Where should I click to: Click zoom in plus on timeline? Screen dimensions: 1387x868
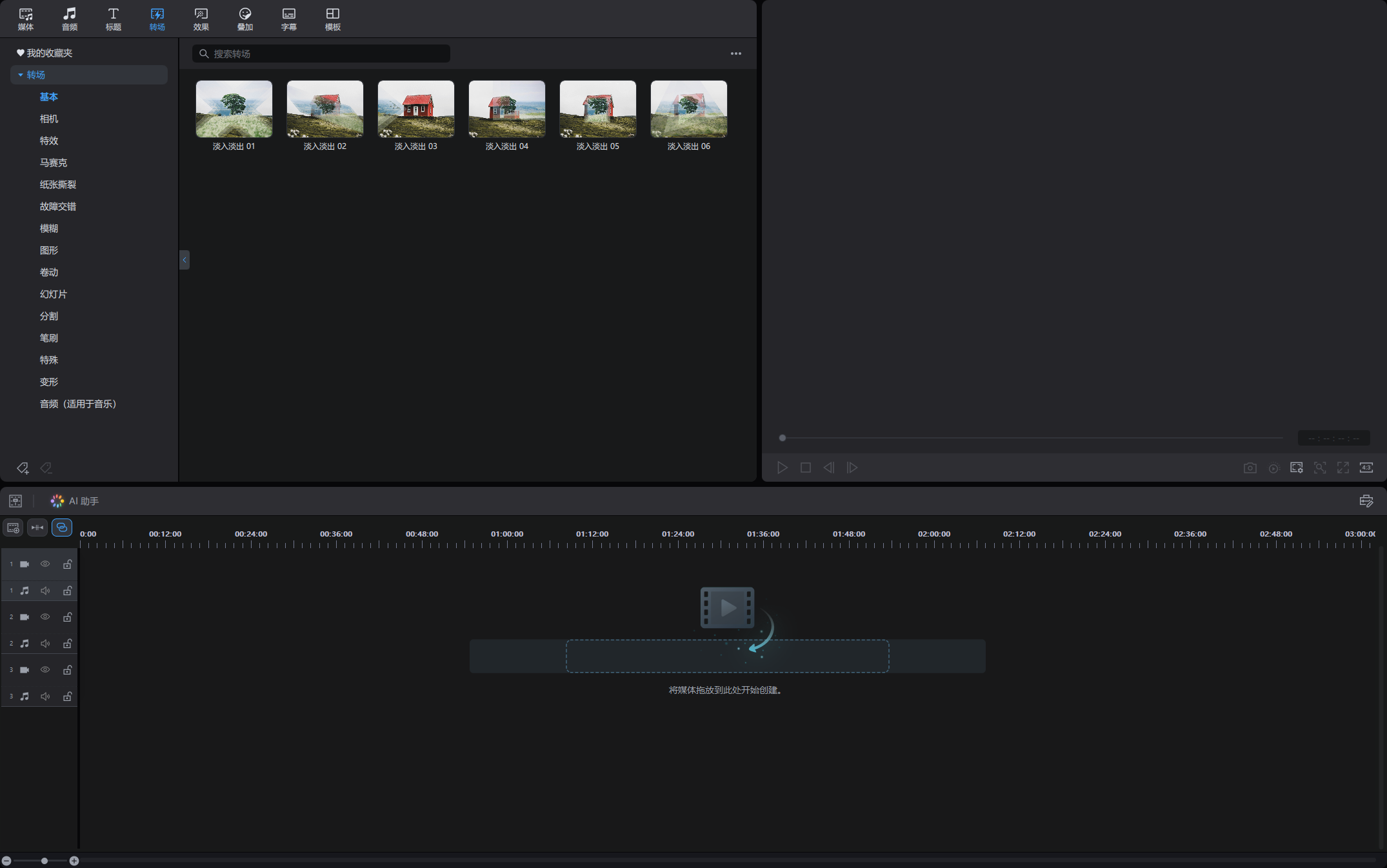[74, 861]
